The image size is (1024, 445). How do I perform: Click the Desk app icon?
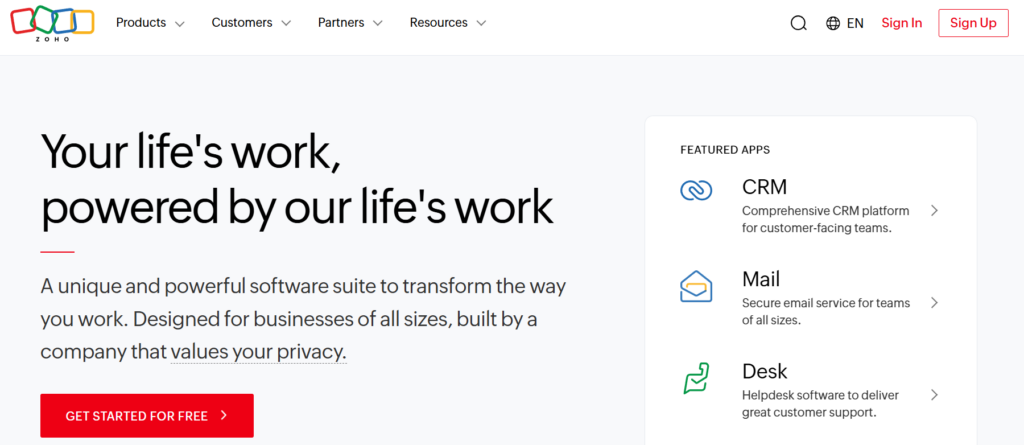[696, 378]
